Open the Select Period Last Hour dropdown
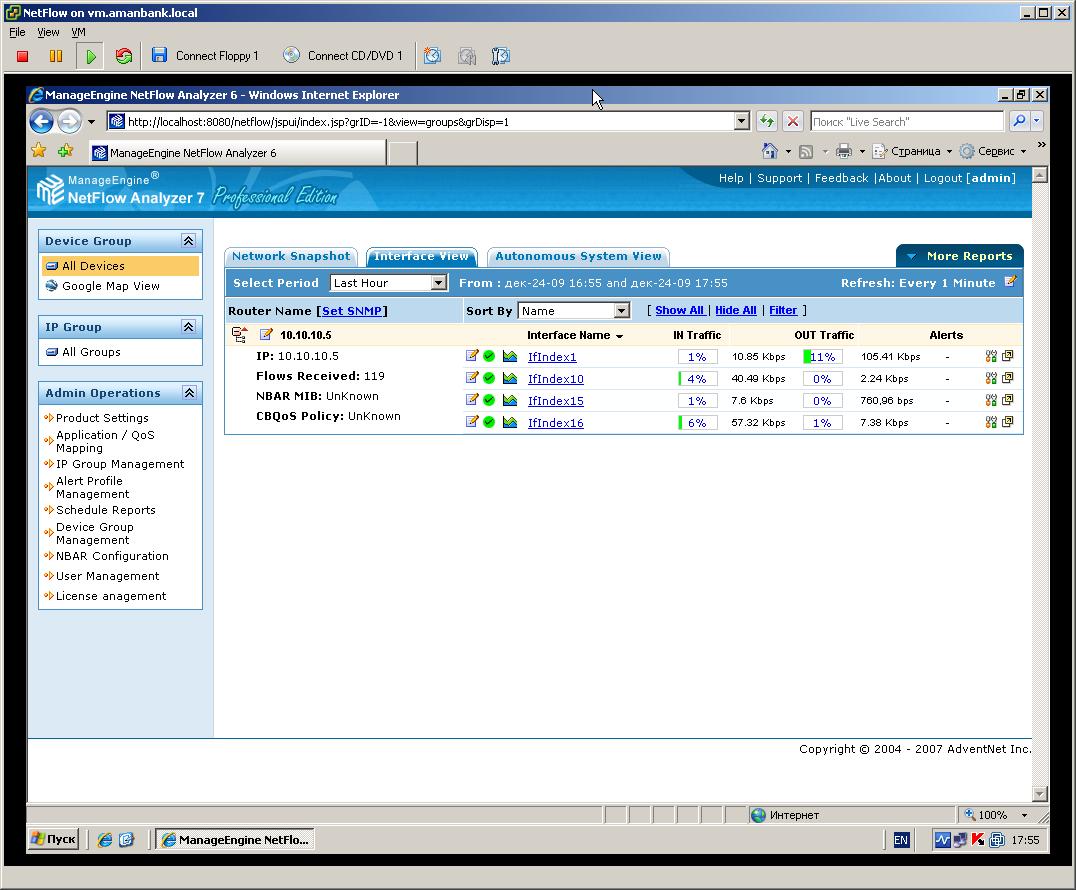 pyautogui.click(x=388, y=283)
